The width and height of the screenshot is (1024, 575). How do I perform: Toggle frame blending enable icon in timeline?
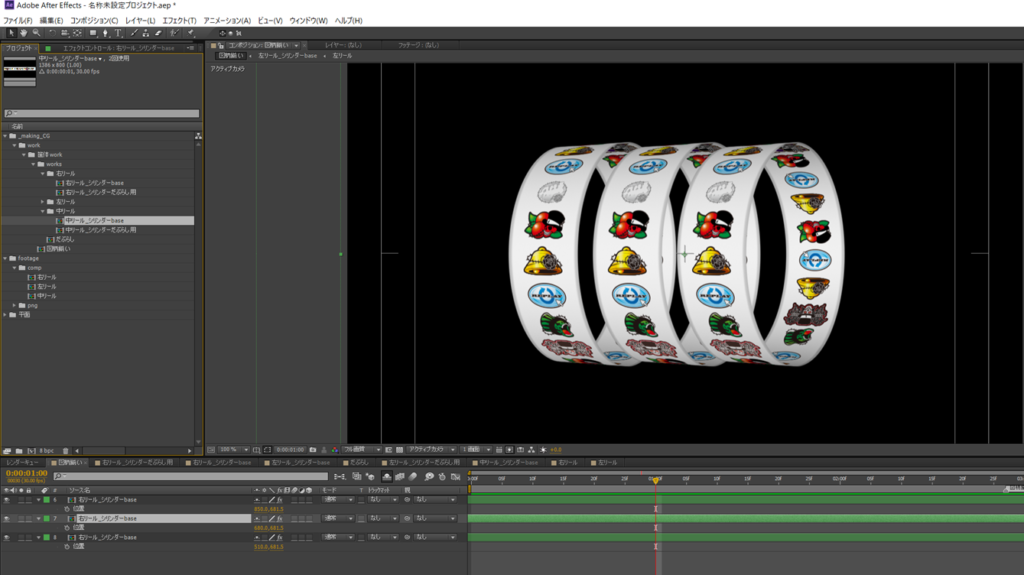[400, 477]
